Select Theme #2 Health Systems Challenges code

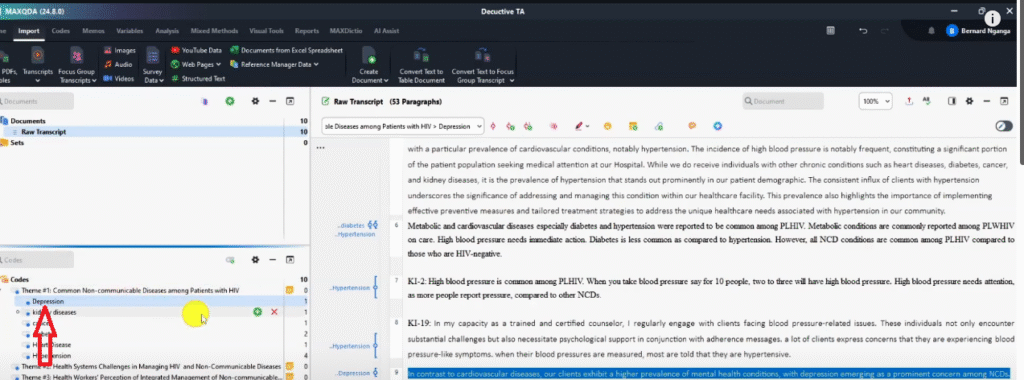pos(151,366)
